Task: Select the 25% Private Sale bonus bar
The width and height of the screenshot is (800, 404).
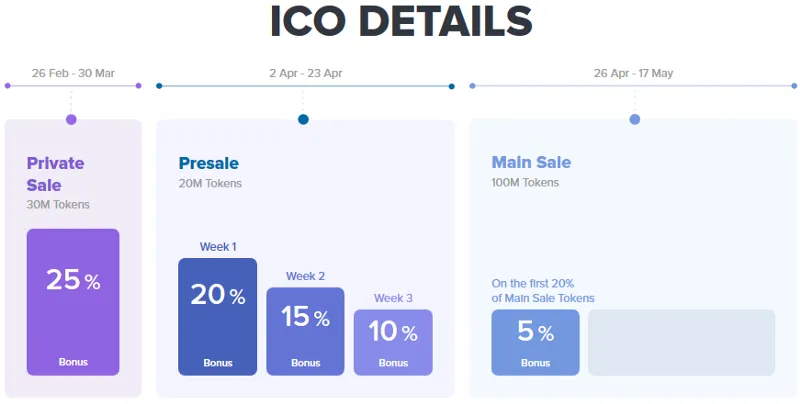Action: (x=73, y=302)
